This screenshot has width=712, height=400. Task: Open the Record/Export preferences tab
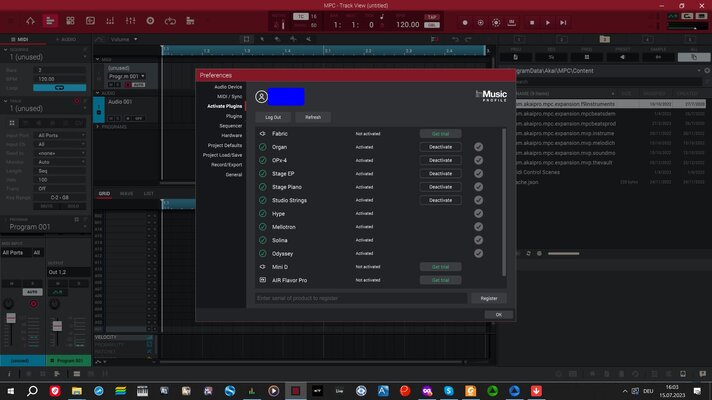point(227,165)
